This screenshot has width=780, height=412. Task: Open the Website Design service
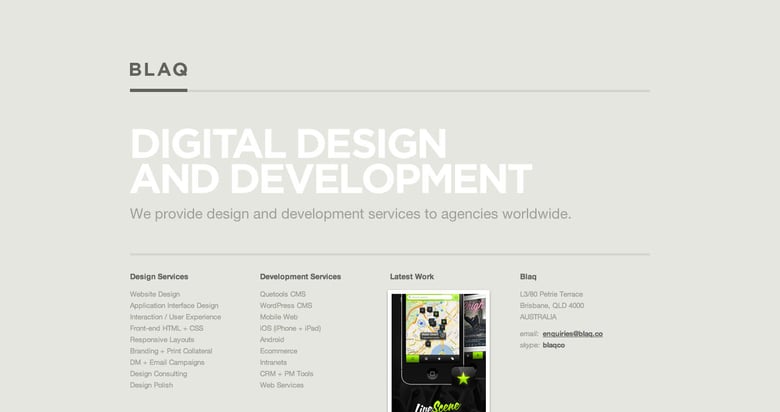click(155, 294)
